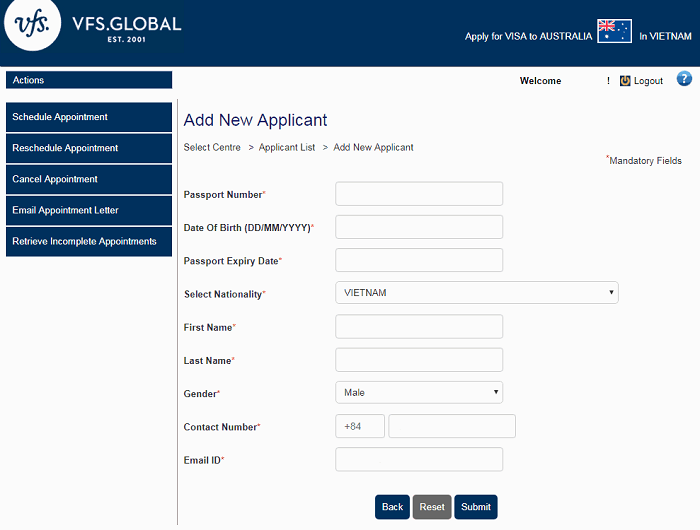Open the Select Nationality dropdown
Screen dimensions: 700x530
pyautogui.click(x=476, y=293)
